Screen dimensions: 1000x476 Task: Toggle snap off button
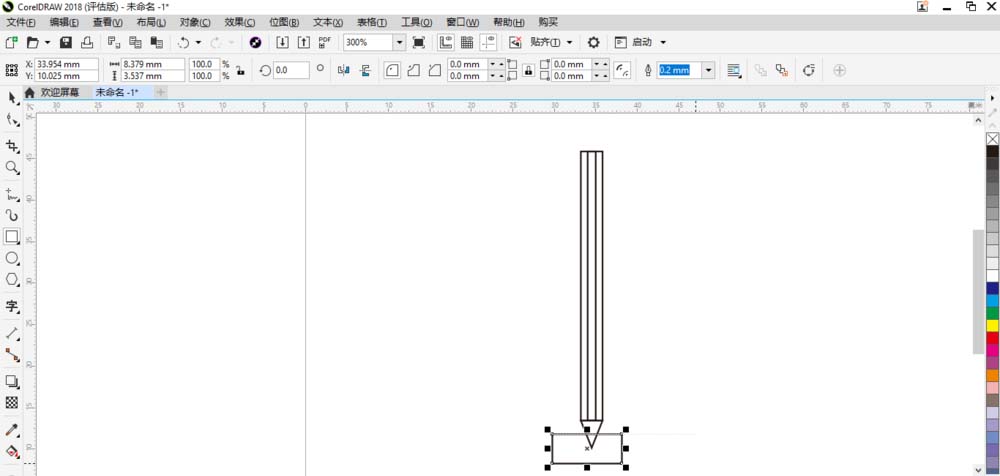515,43
